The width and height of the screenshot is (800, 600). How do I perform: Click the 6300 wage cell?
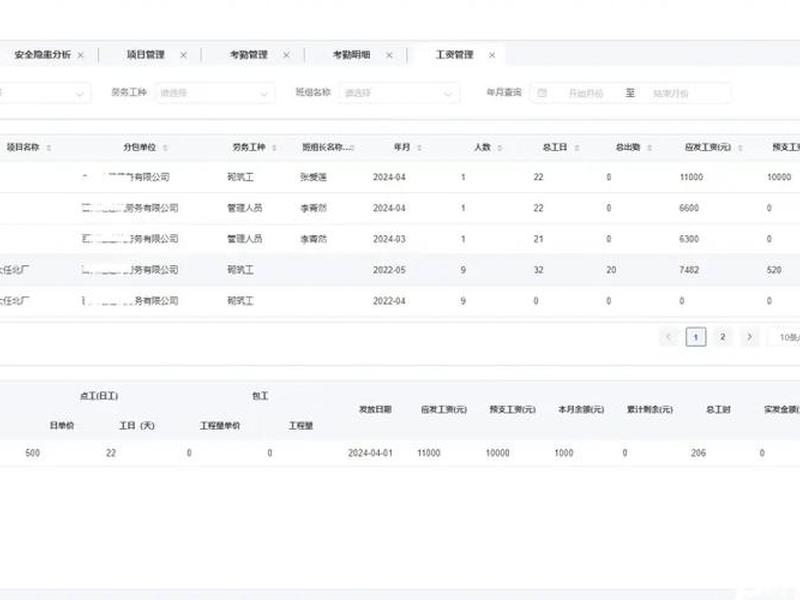coord(689,239)
